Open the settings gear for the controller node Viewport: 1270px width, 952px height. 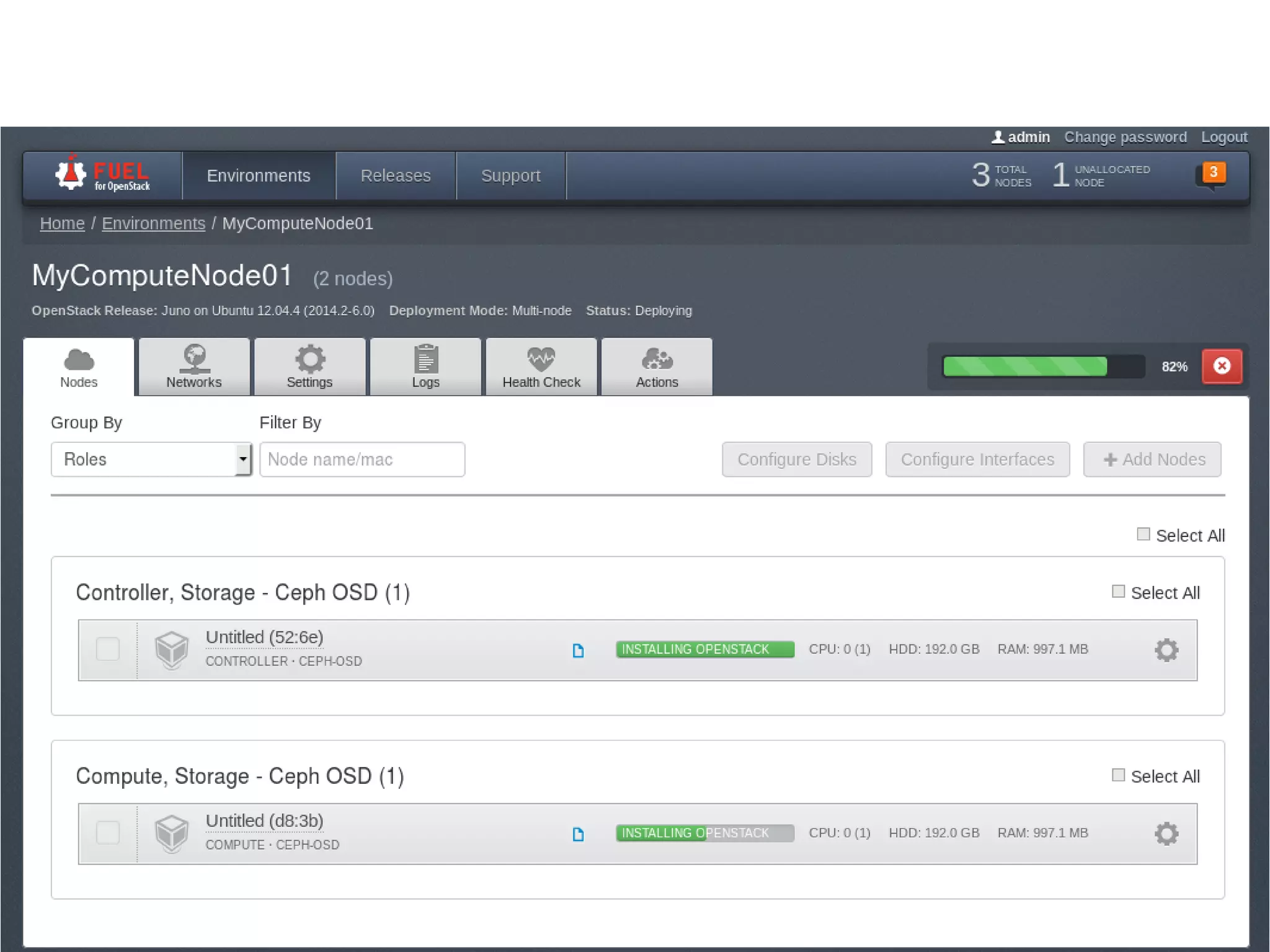[1166, 650]
